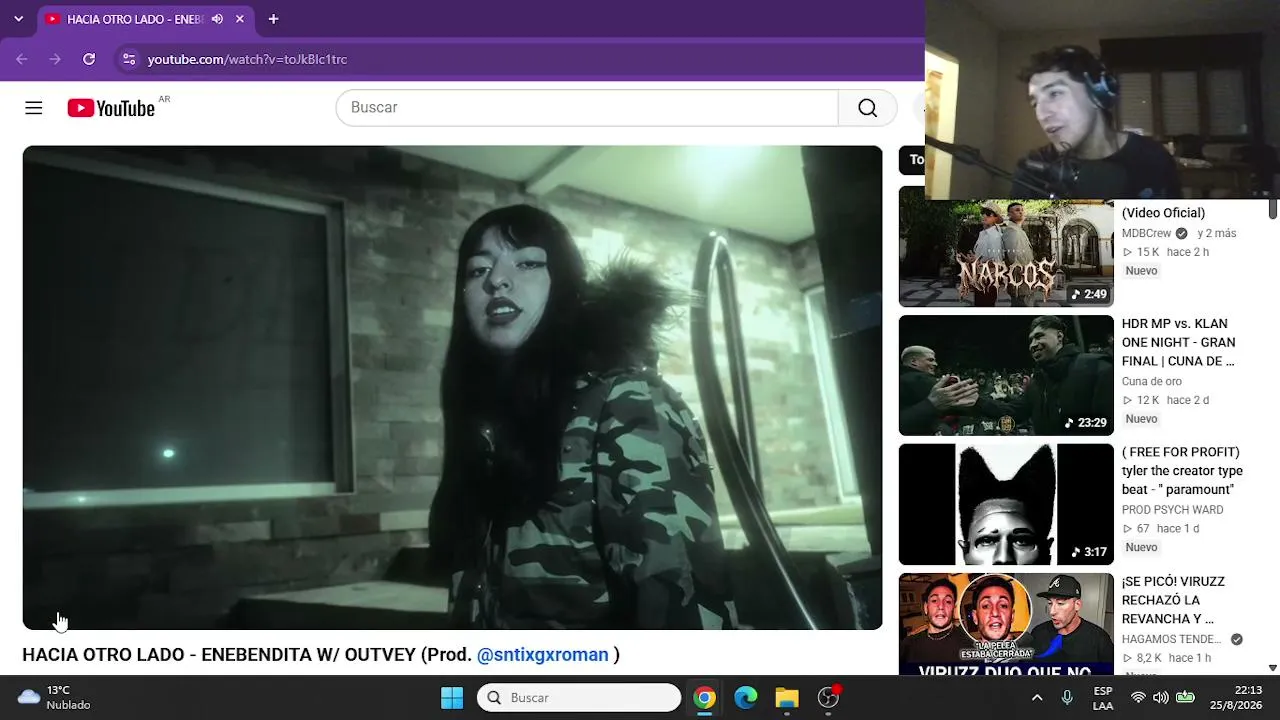Open the Wi-Fi network tray icon
Image resolution: width=1280 pixels, height=720 pixels.
1138,698
